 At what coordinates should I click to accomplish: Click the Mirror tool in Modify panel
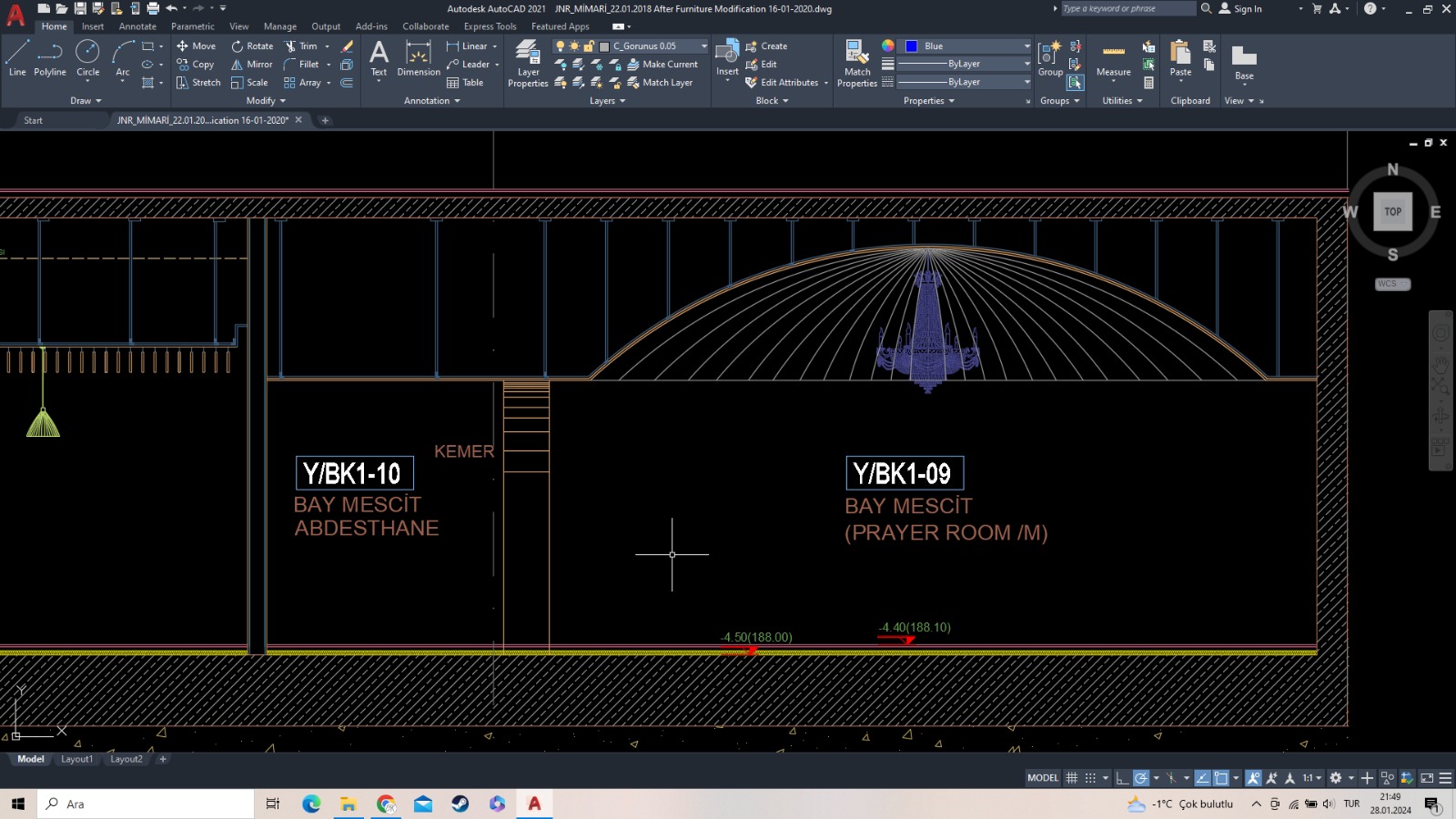click(x=251, y=65)
